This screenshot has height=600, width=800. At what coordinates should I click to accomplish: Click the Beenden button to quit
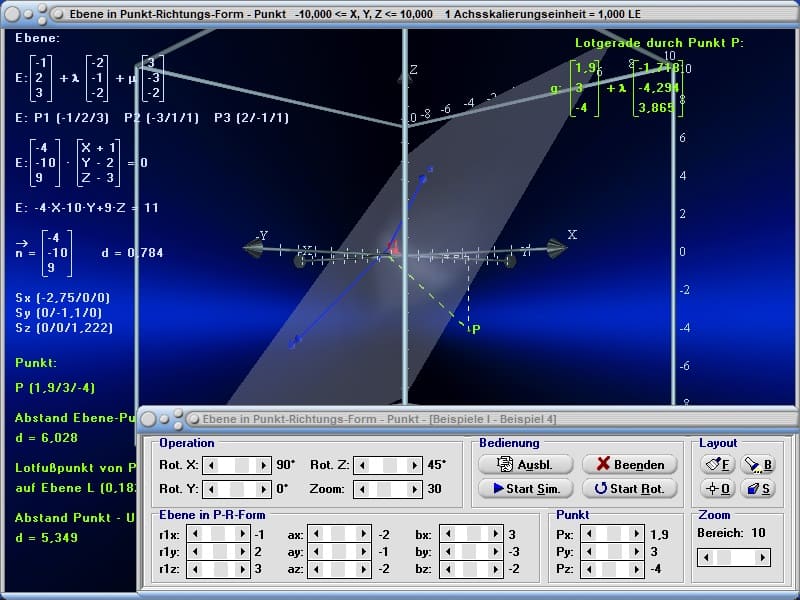[x=630, y=464]
